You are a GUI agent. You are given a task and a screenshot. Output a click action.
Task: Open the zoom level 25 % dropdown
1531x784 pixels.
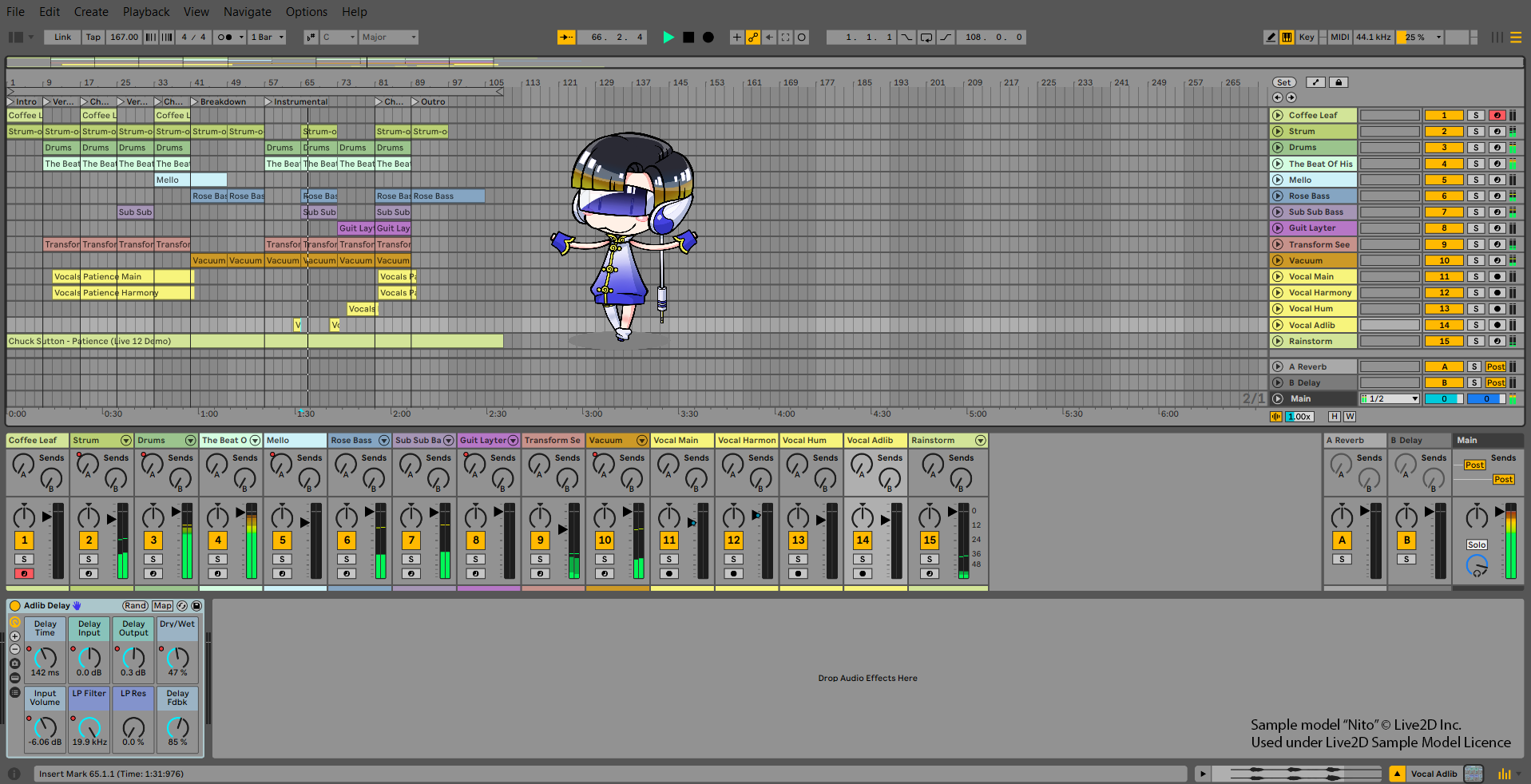(1420, 38)
